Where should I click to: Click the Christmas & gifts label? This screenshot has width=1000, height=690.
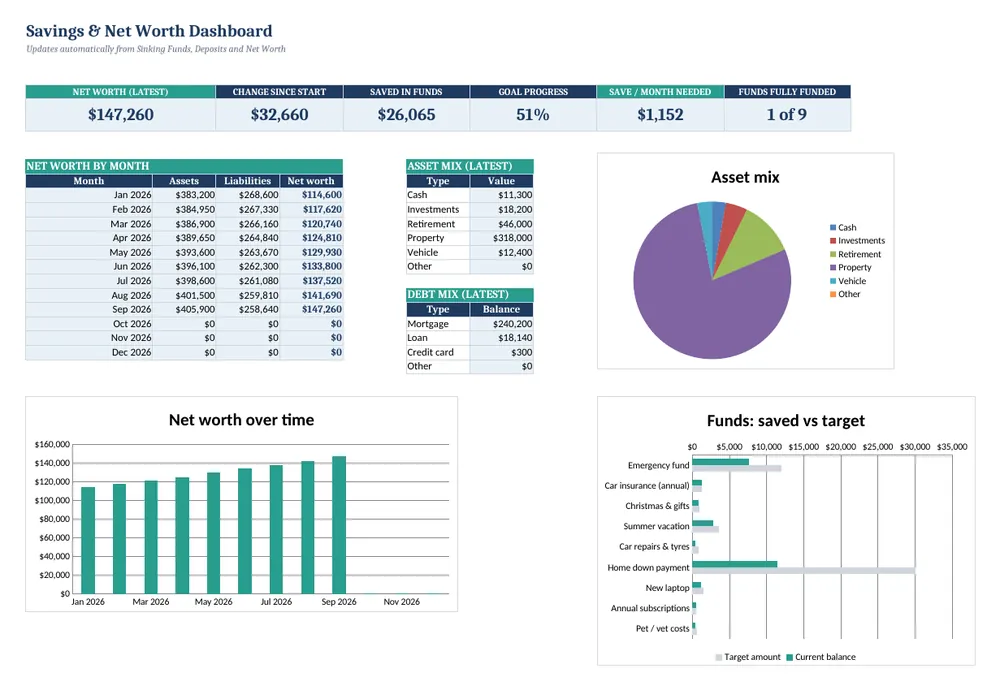[657, 506]
